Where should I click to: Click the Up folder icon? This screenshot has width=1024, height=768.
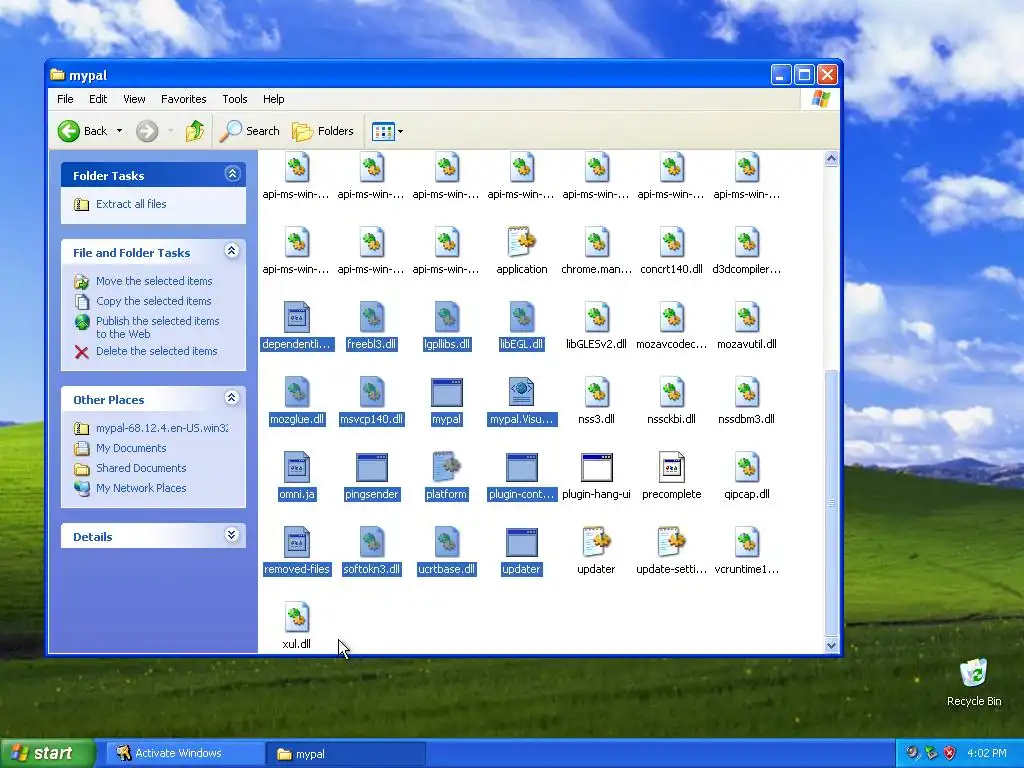(194, 131)
